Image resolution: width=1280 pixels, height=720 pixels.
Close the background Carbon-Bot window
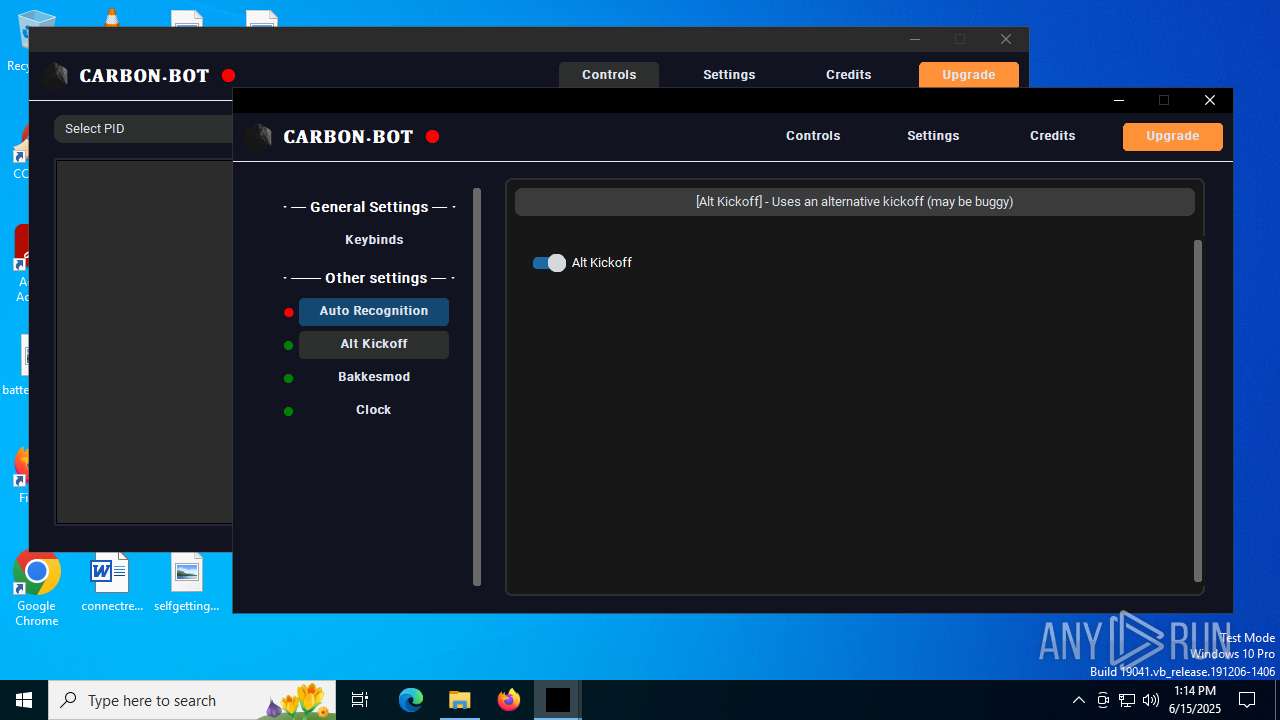[x=1006, y=39]
